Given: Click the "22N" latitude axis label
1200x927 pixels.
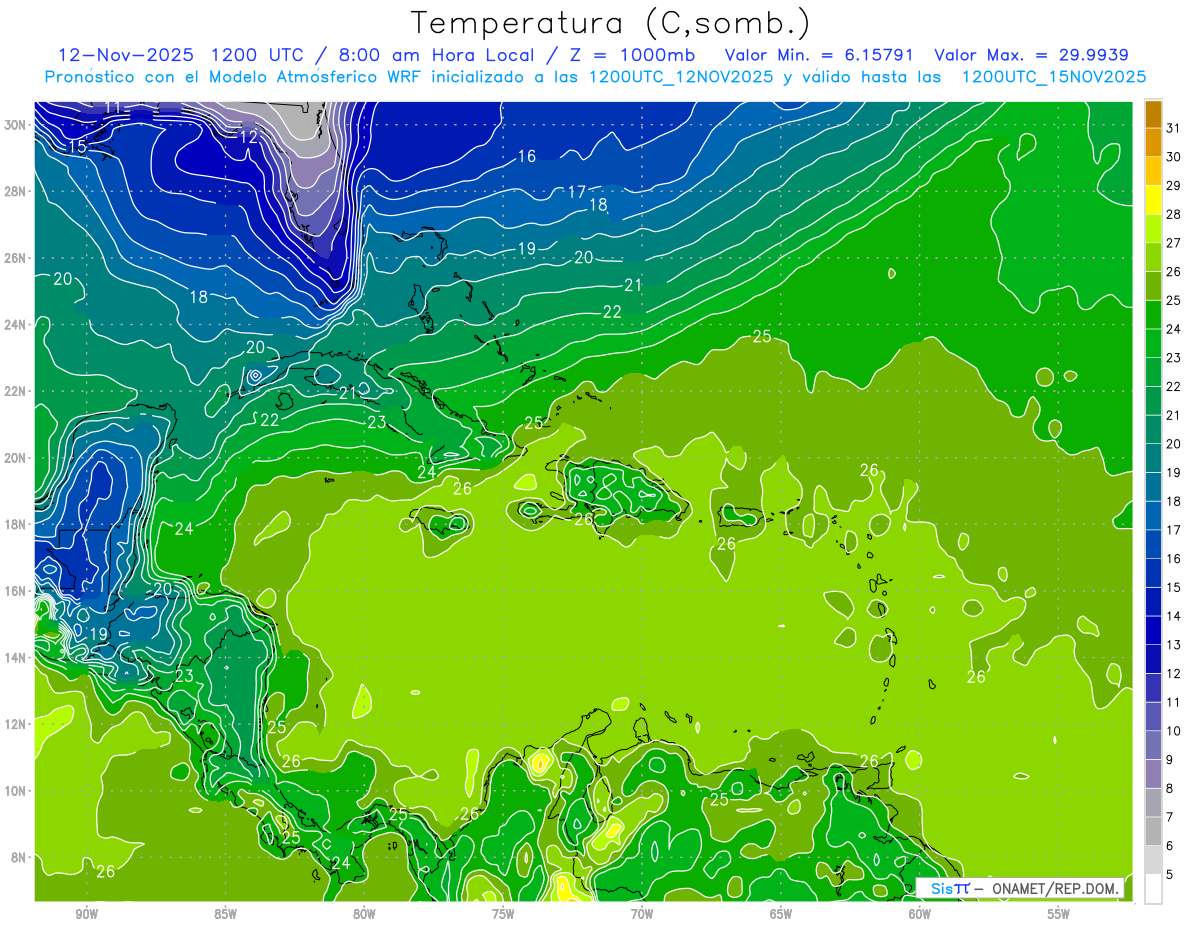Looking at the screenshot, I should click(x=15, y=391).
